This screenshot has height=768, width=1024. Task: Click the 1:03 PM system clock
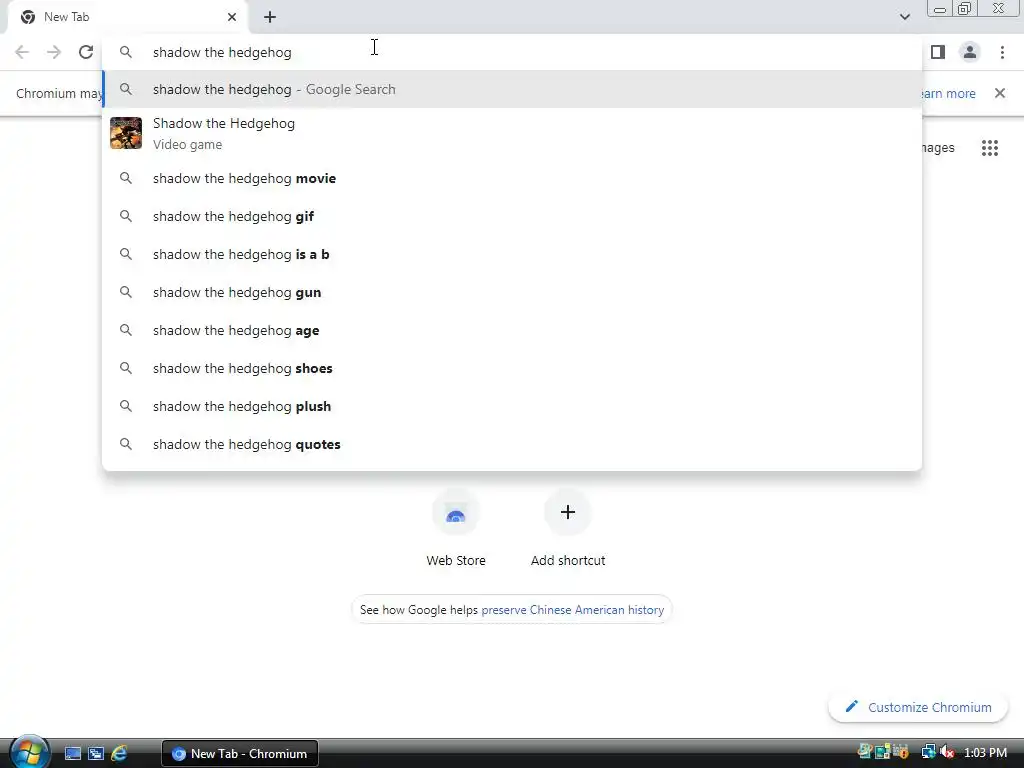coord(985,753)
